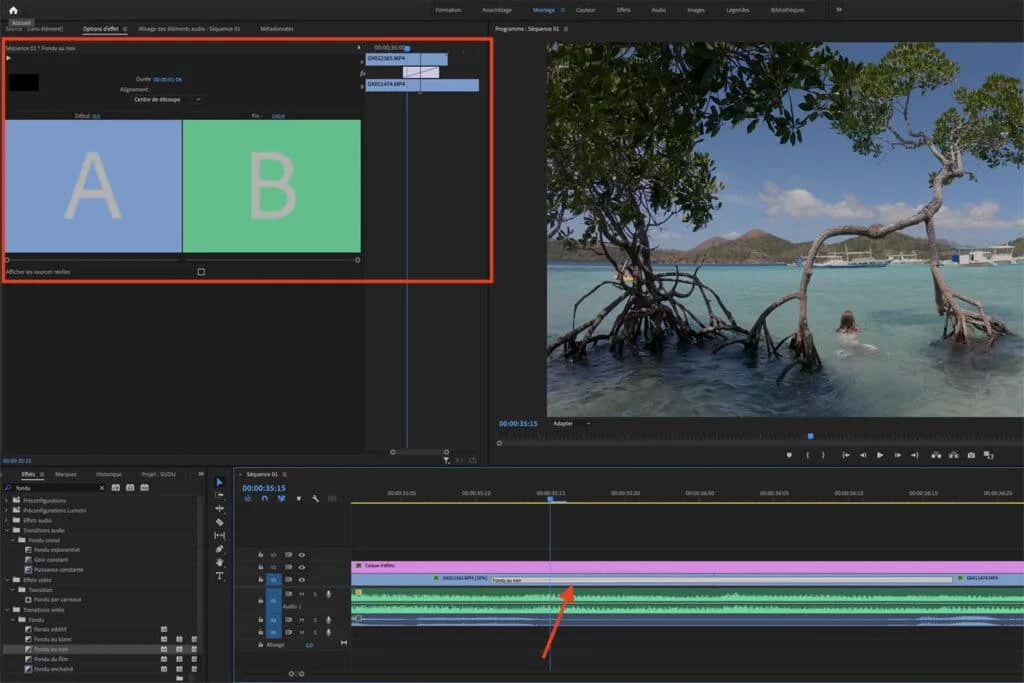This screenshot has height=683, width=1024.
Task: Toggle Snap in the timeline
Action: pyautogui.click(x=264, y=499)
